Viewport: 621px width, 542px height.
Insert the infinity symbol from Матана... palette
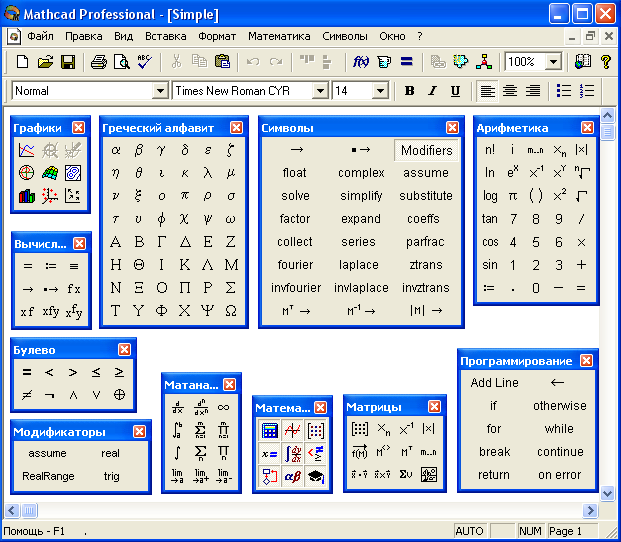[223, 407]
